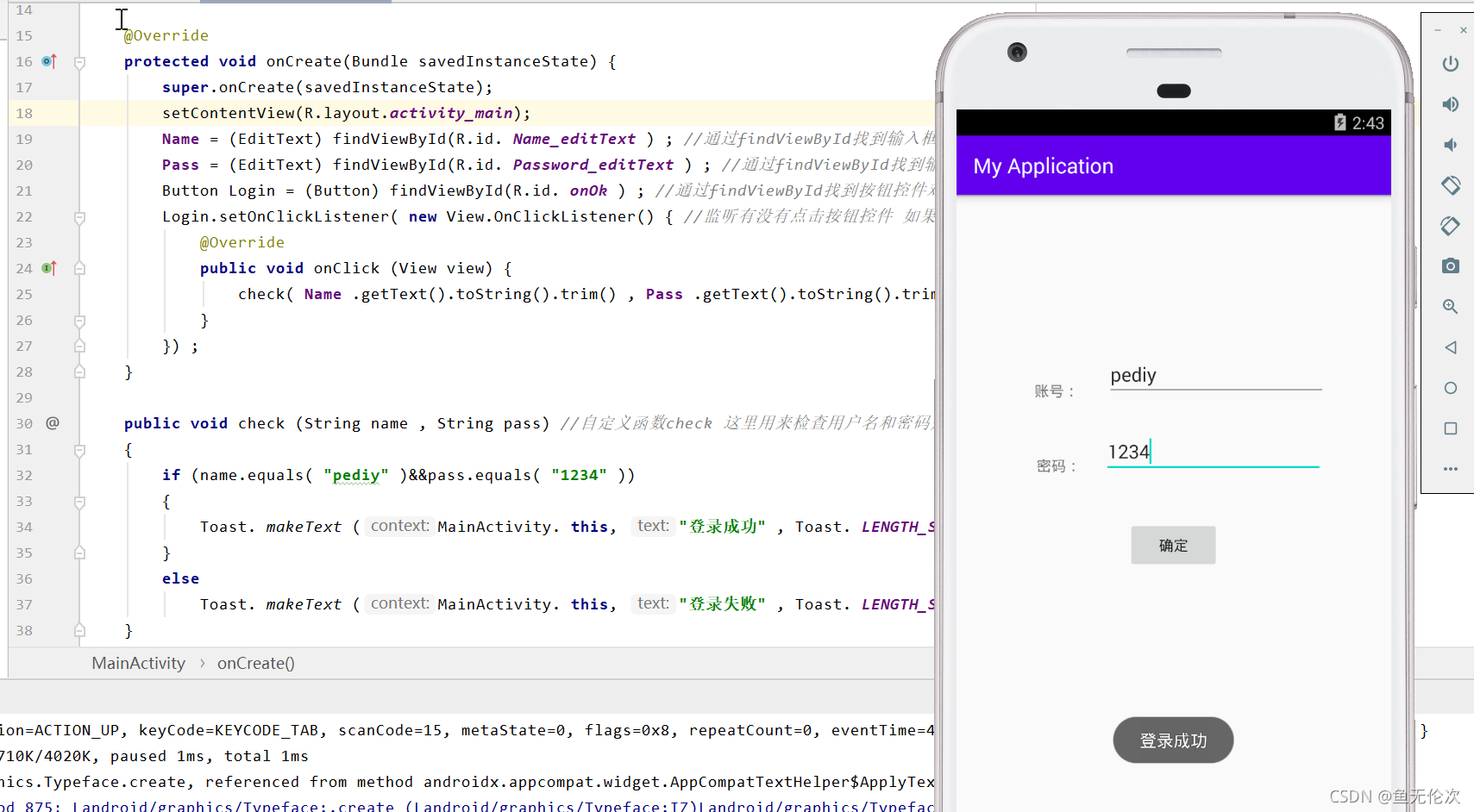
Task: Click the My Application title bar text
Action: tap(1043, 166)
